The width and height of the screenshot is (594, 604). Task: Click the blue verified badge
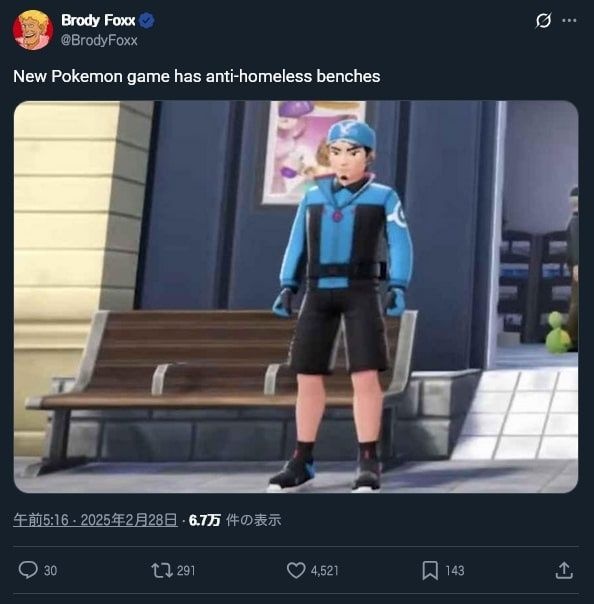tap(146, 20)
